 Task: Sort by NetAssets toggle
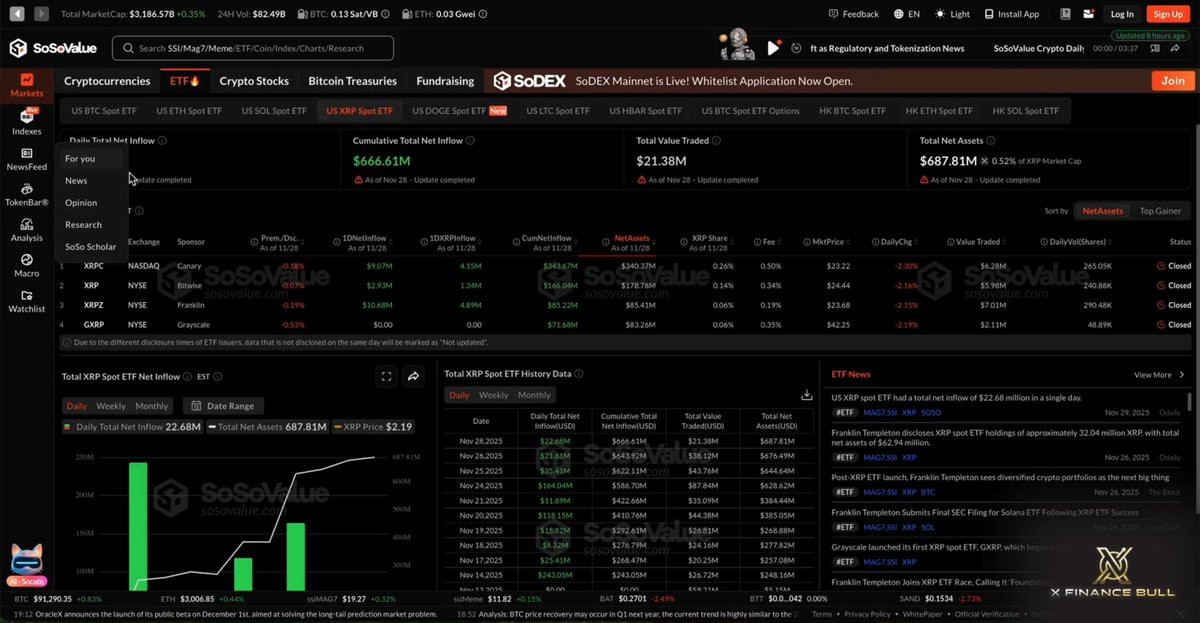[1102, 211]
